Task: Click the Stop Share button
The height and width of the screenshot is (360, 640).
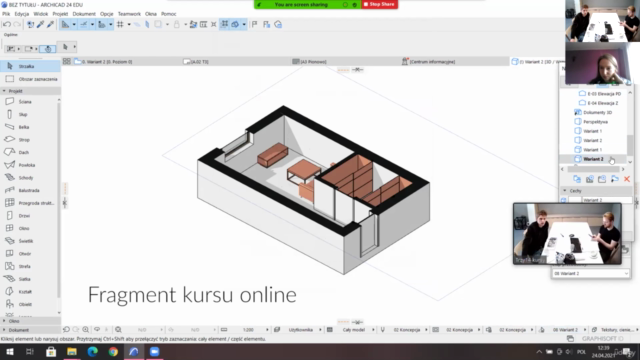Action: tap(380, 4)
